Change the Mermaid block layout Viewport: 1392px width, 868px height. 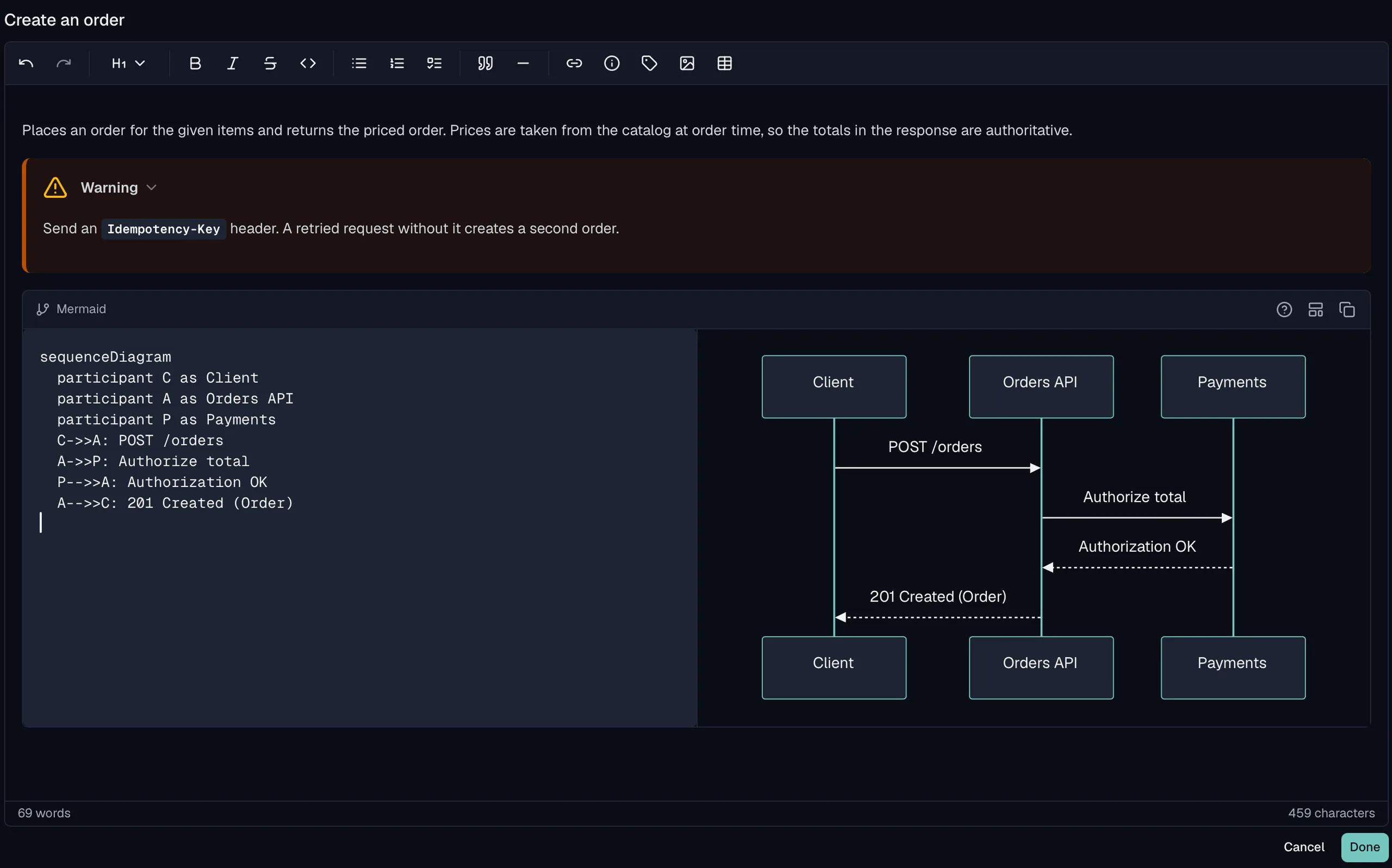coord(1315,309)
